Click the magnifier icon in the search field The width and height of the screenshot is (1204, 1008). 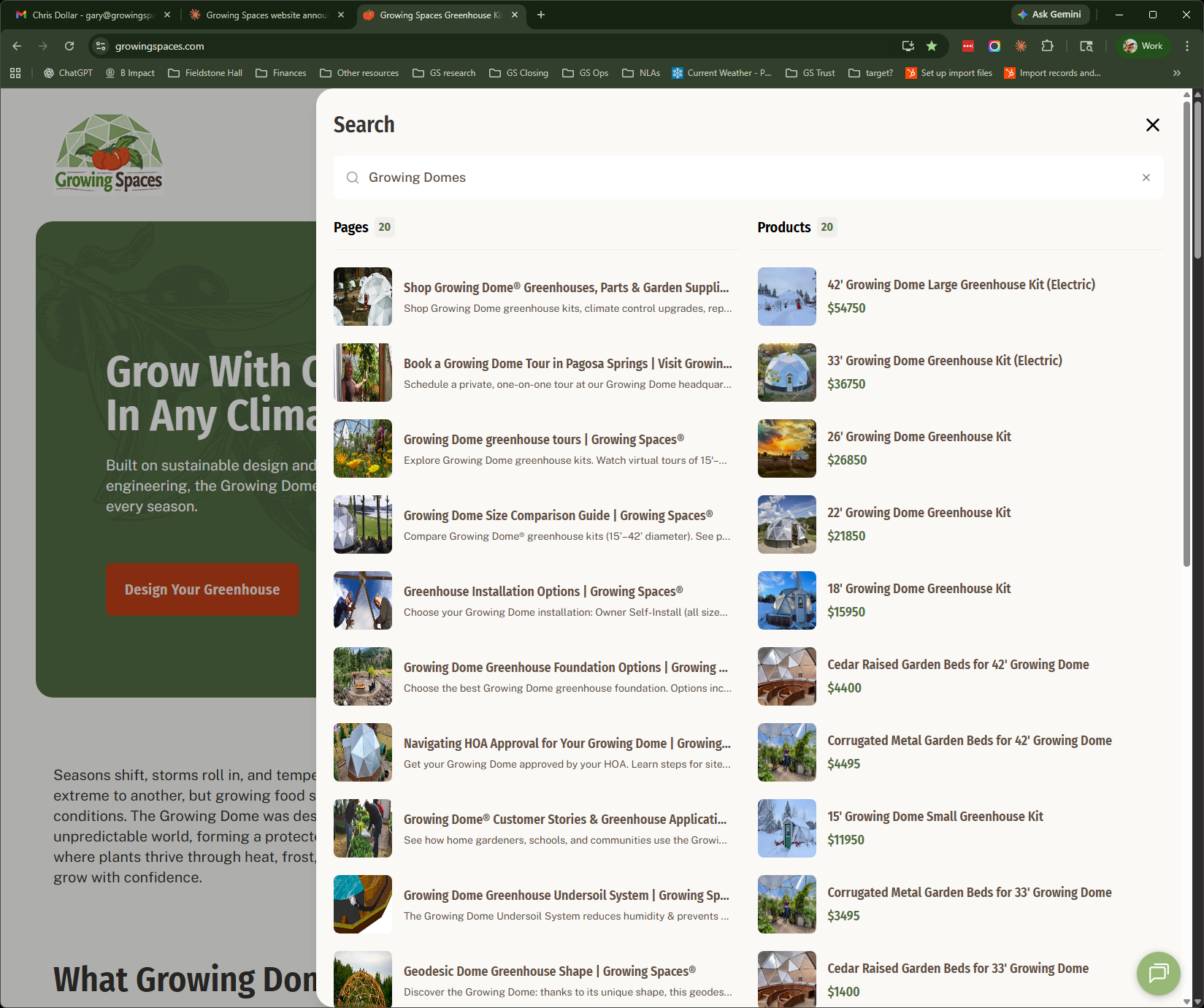(x=353, y=177)
